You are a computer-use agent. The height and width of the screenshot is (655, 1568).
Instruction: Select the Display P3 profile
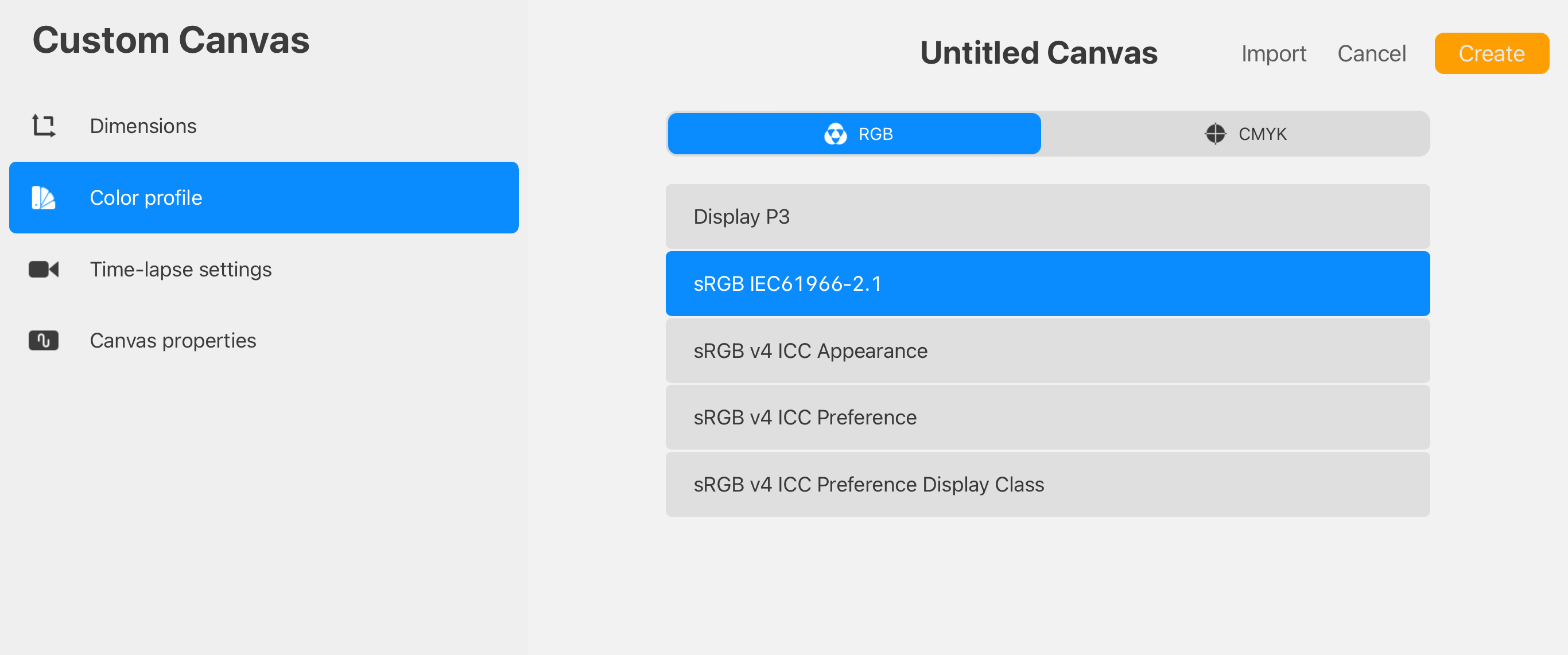point(1047,216)
